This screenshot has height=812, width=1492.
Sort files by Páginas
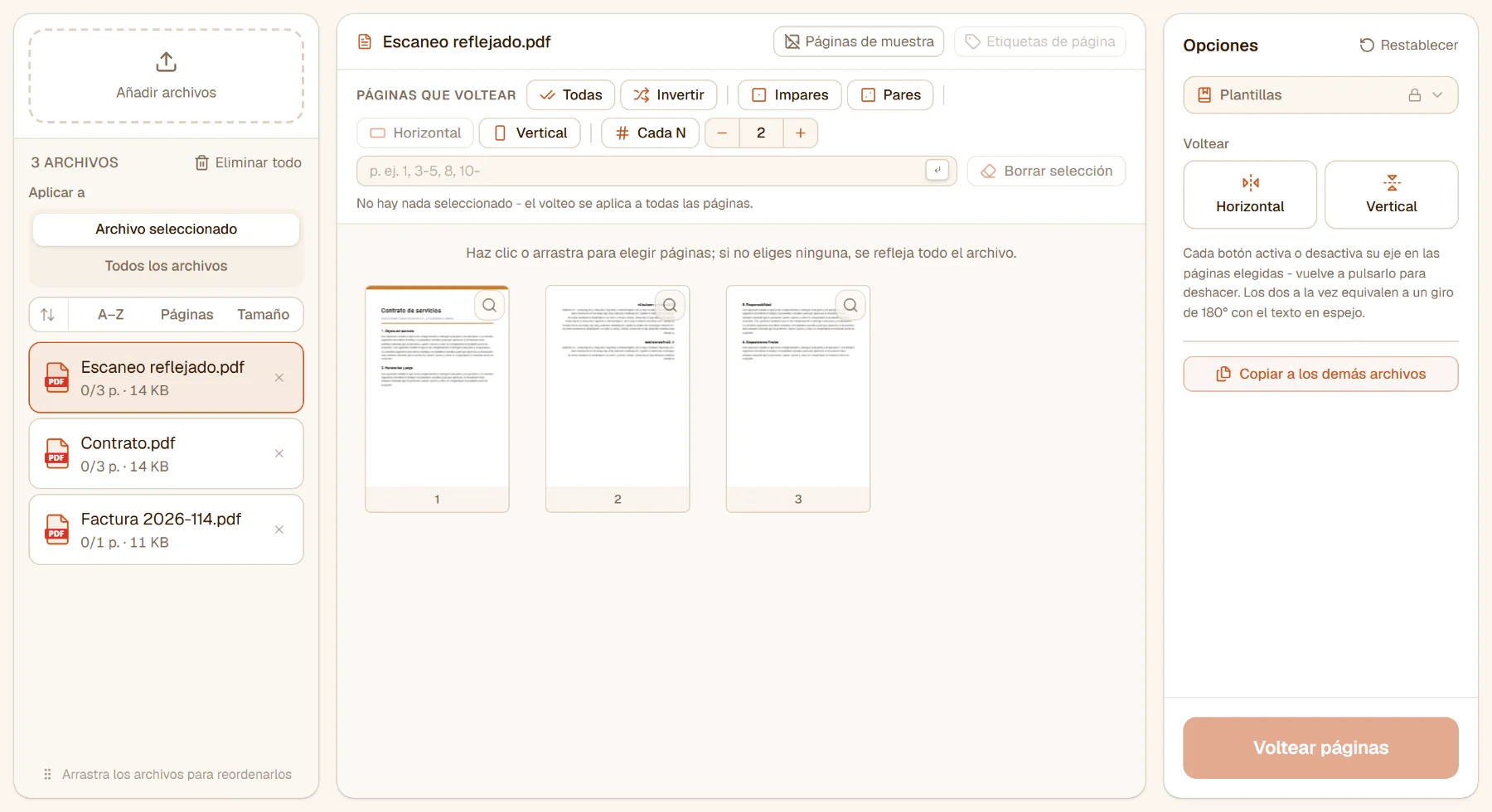(x=186, y=315)
